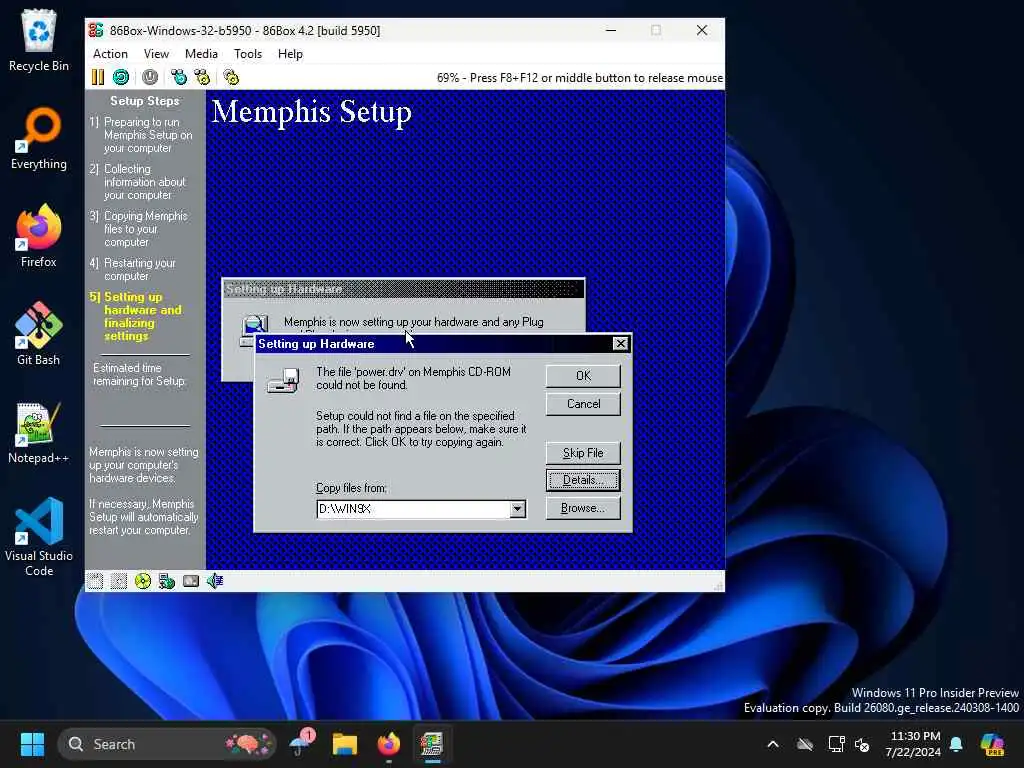Image resolution: width=1024 pixels, height=768 pixels.
Task: Click second floppy drive status icon
Action: coord(119,581)
